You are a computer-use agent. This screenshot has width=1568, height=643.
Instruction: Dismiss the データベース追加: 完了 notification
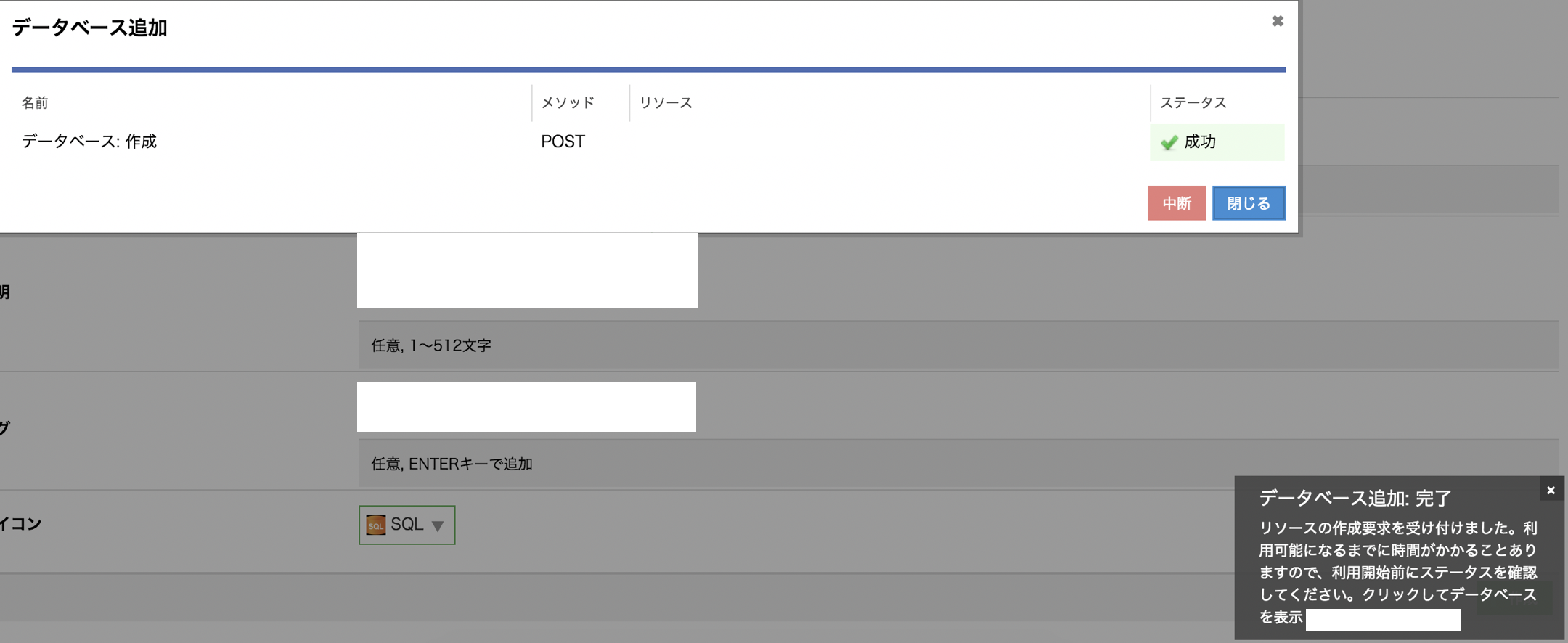1551,491
